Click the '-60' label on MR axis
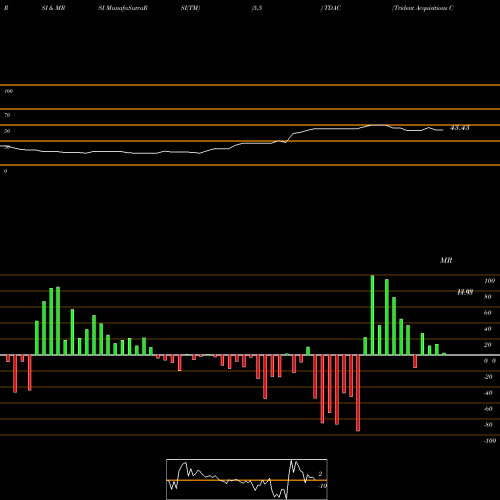 click(488, 409)
